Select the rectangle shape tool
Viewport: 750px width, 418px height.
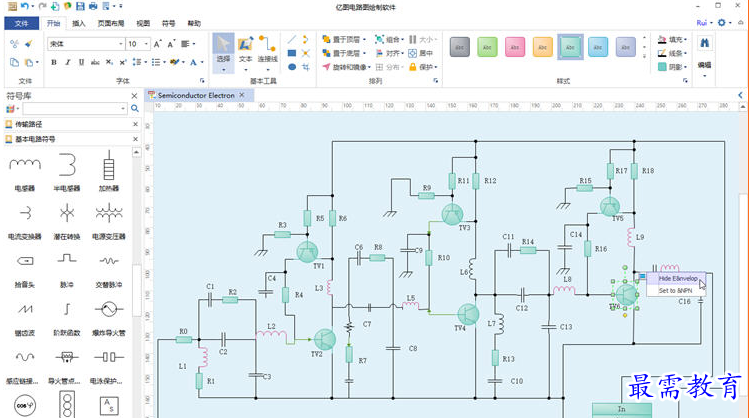pyautogui.click(x=292, y=53)
